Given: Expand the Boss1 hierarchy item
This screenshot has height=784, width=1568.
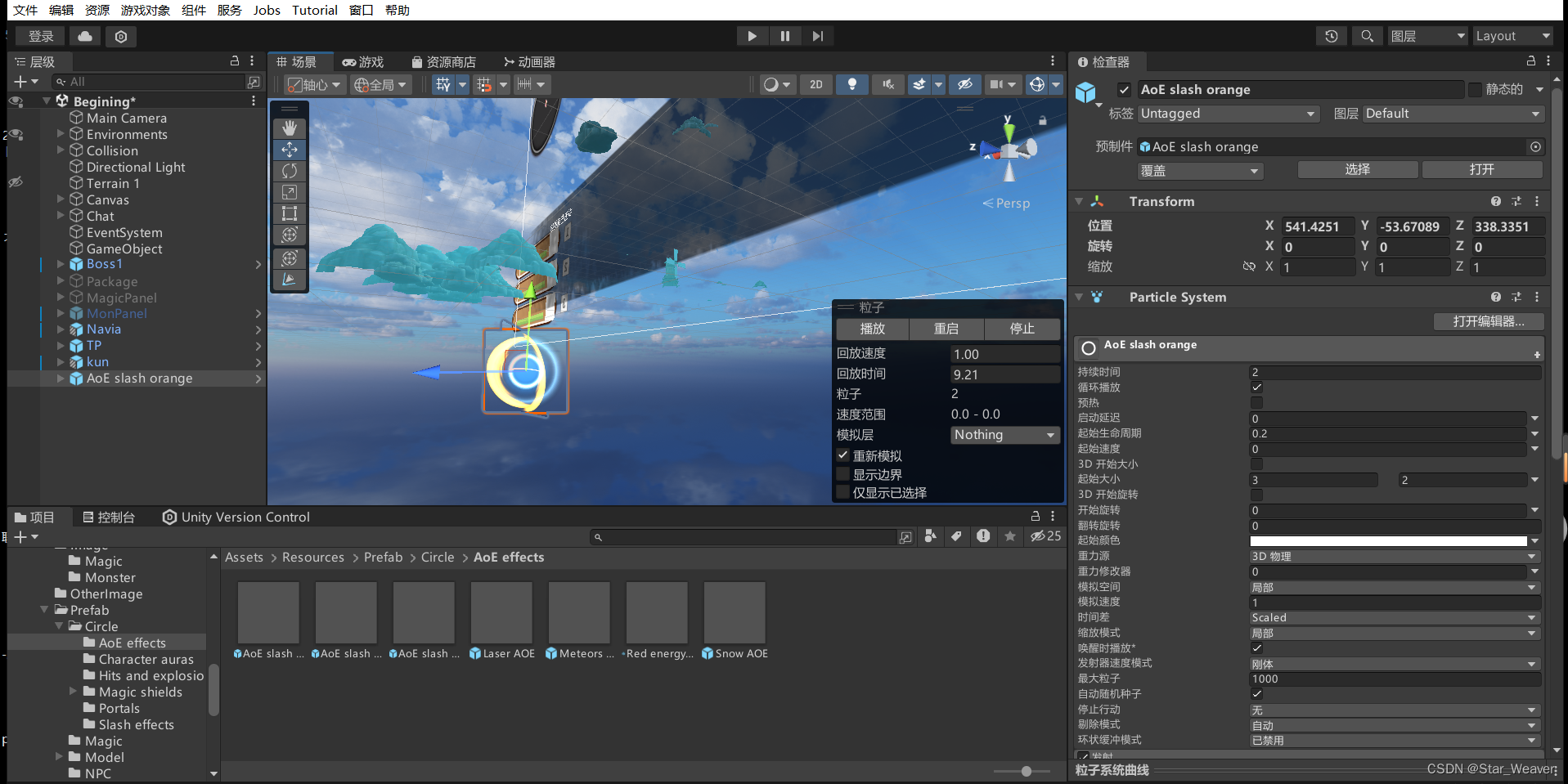Looking at the screenshot, I should 61,264.
